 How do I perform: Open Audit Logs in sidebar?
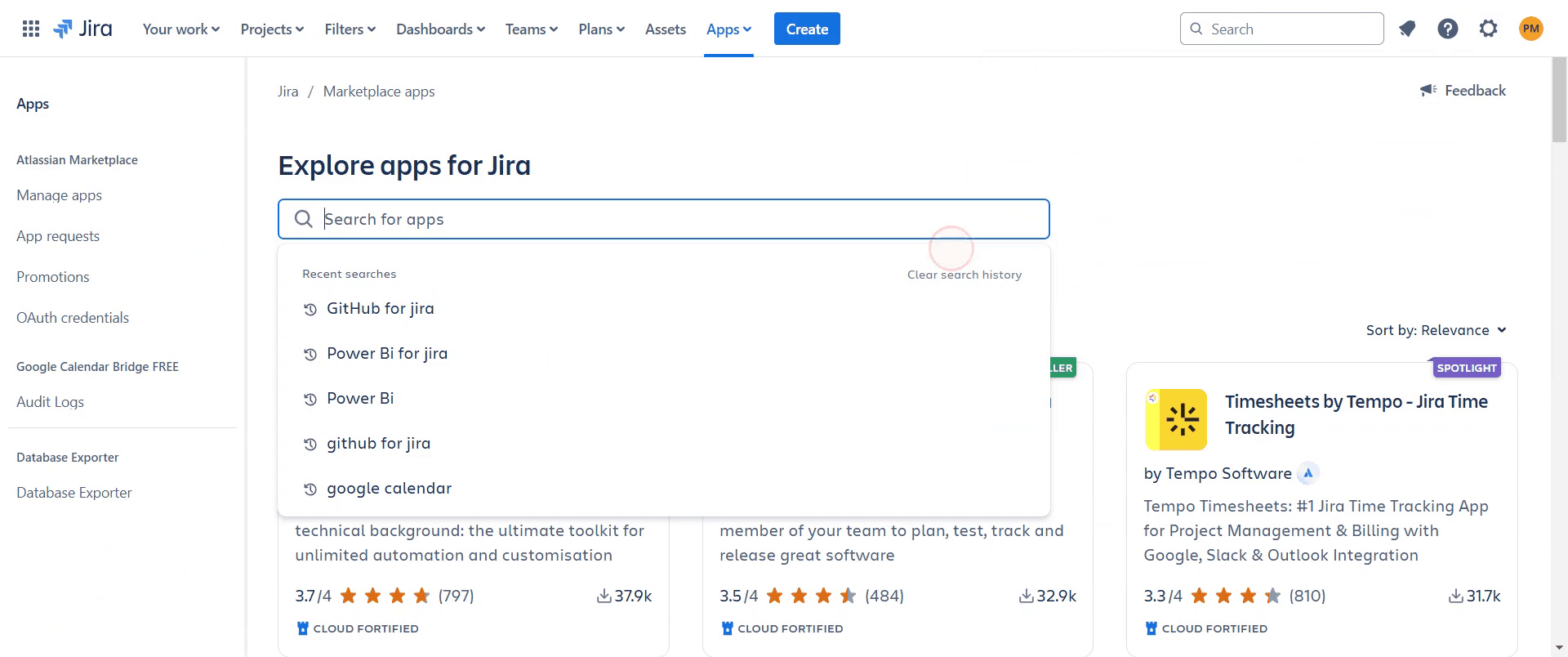(50, 402)
